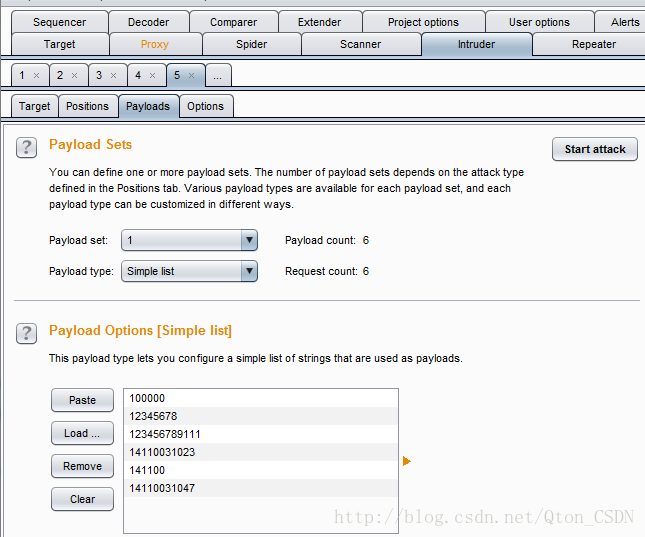The width and height of the screenshot is (645, 537).
Task: Close Intruder attack tab 5
Action: 191,75
